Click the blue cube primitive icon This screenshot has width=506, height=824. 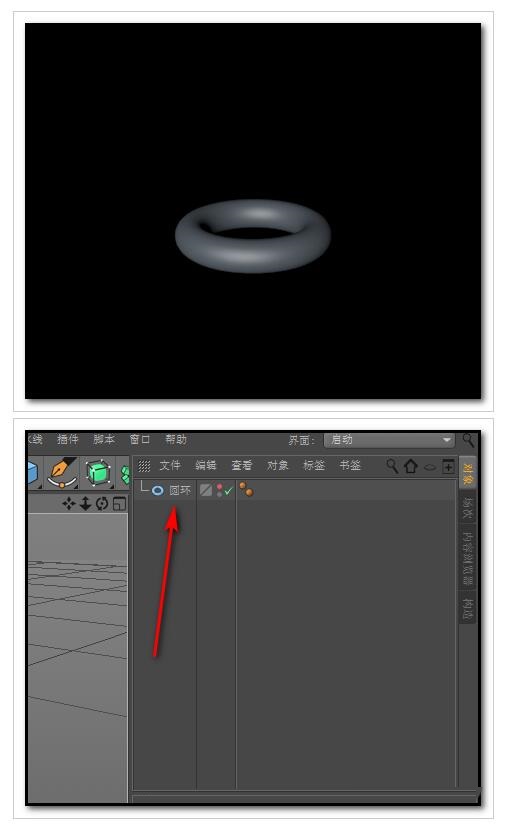33,472
